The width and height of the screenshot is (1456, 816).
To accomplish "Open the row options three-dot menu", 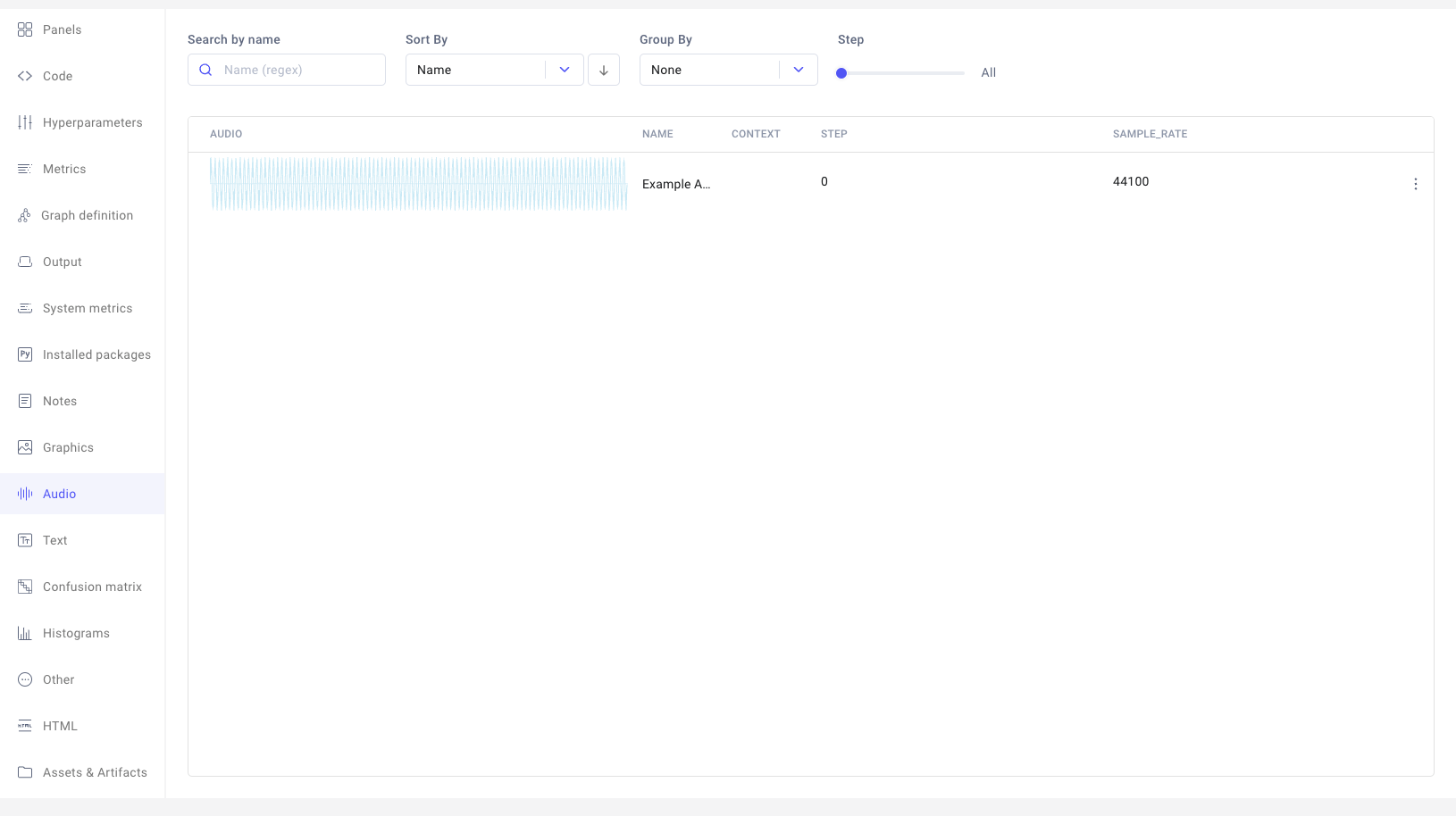I will tap(1416, 184).
